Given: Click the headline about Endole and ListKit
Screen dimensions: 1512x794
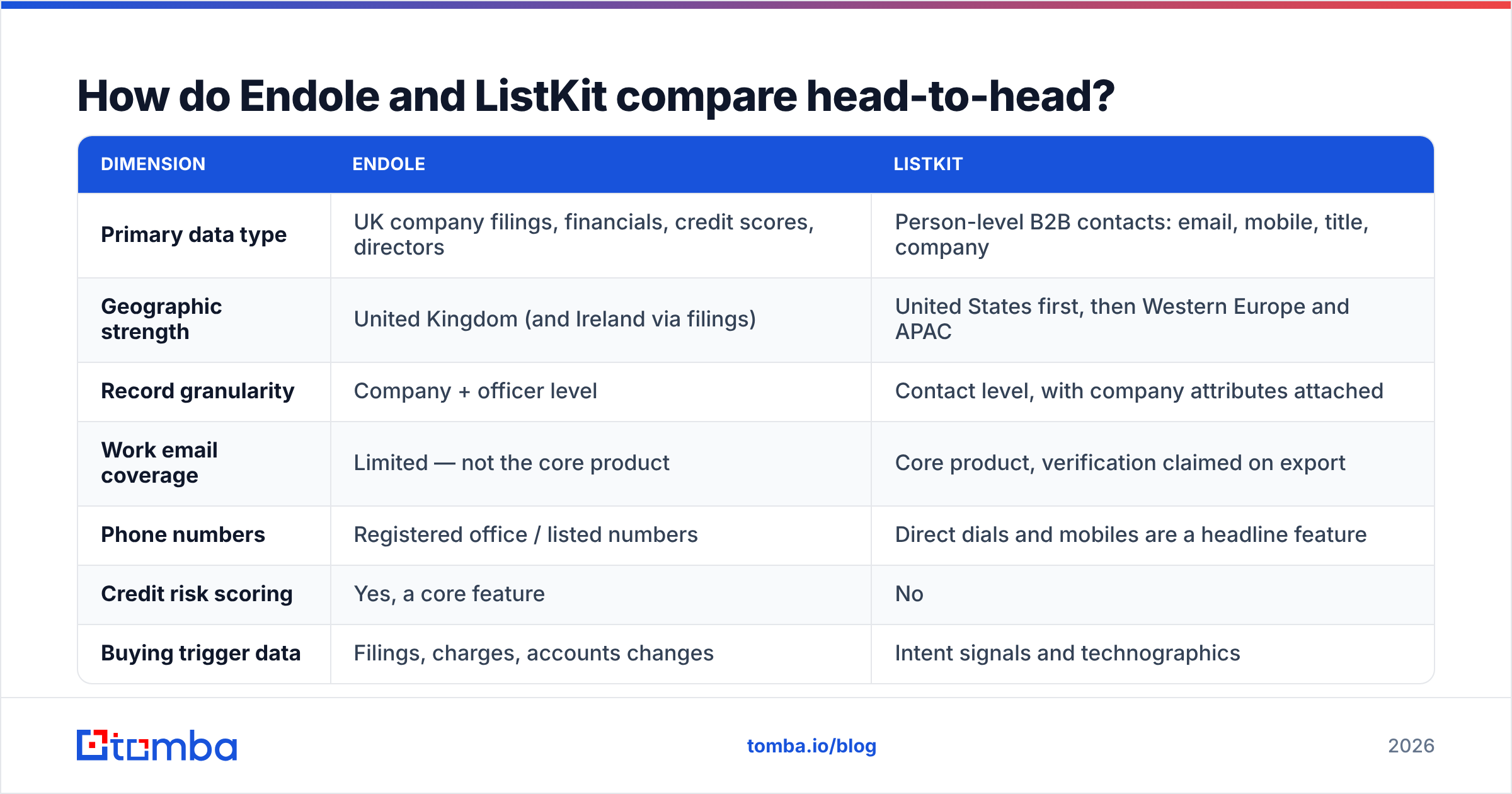Looking at the screenshot, I should click(x=596, y=96).
